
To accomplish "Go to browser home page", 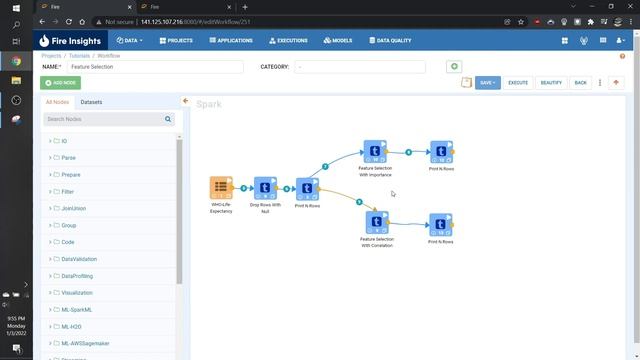I will coord(82,22).
